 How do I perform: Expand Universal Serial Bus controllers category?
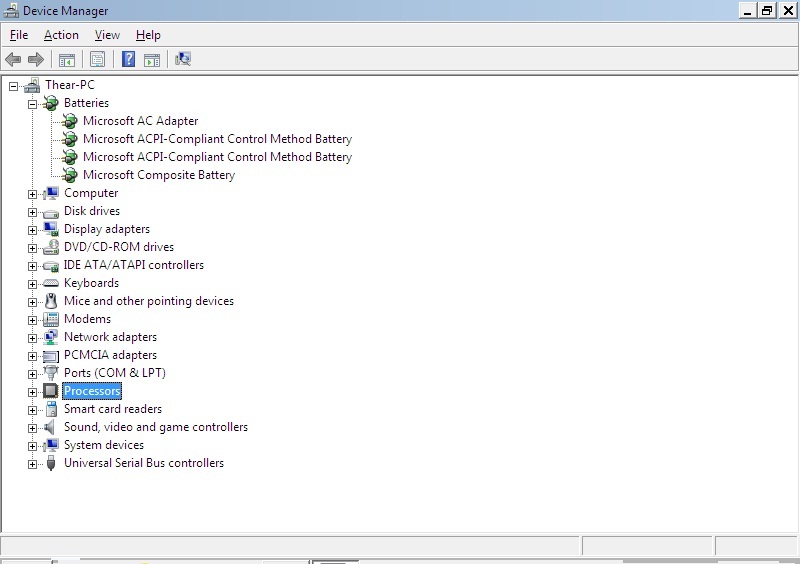[32, 464]
